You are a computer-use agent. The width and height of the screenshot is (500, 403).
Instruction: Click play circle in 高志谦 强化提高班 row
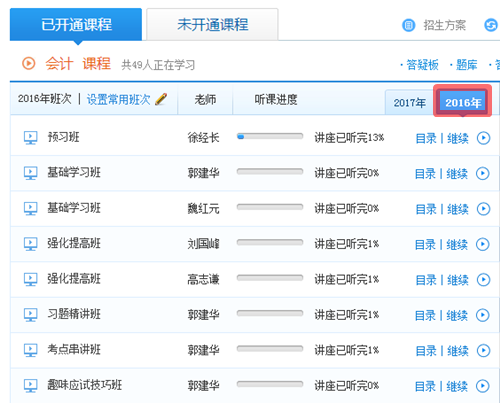point(483,280)
